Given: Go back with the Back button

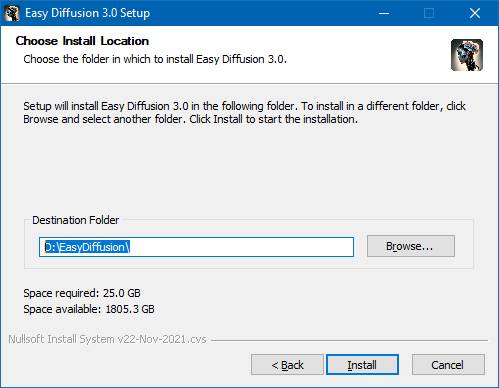Looking at the screenshot, I should click(287, 365).
